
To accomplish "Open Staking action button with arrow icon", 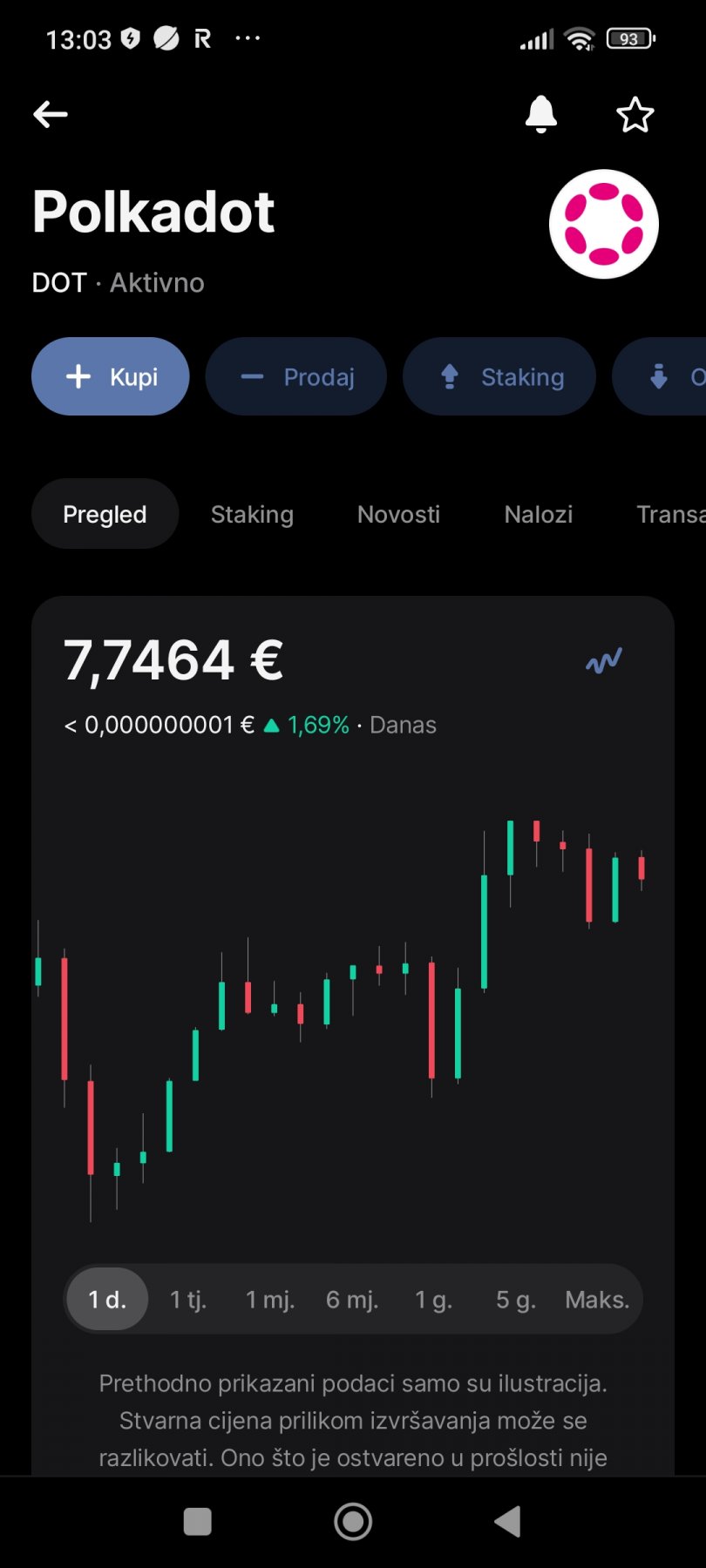I will (x=499, y=376).
